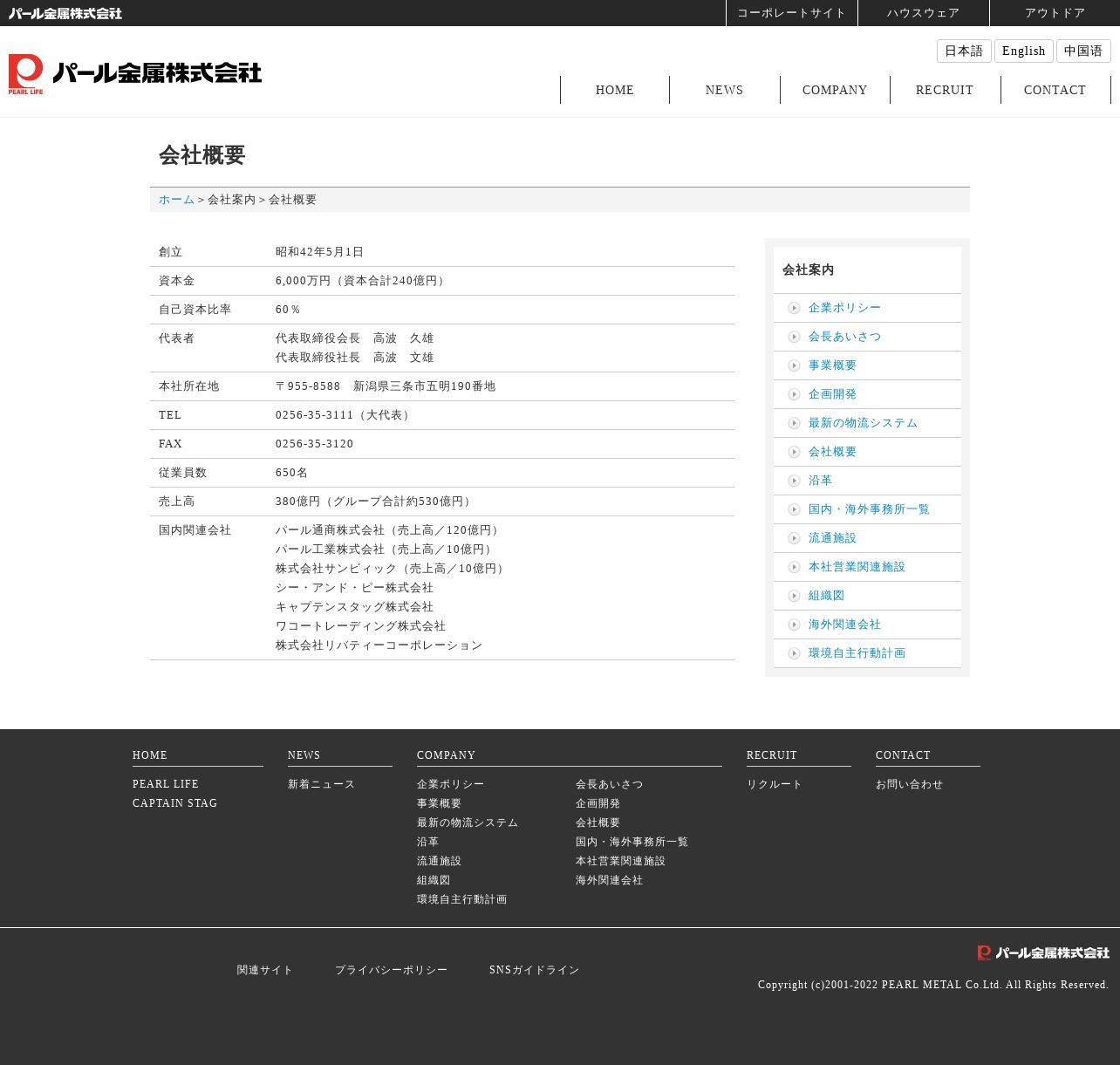
Task: Open 流通施設 link in sidebar
Action: [833, 538]
